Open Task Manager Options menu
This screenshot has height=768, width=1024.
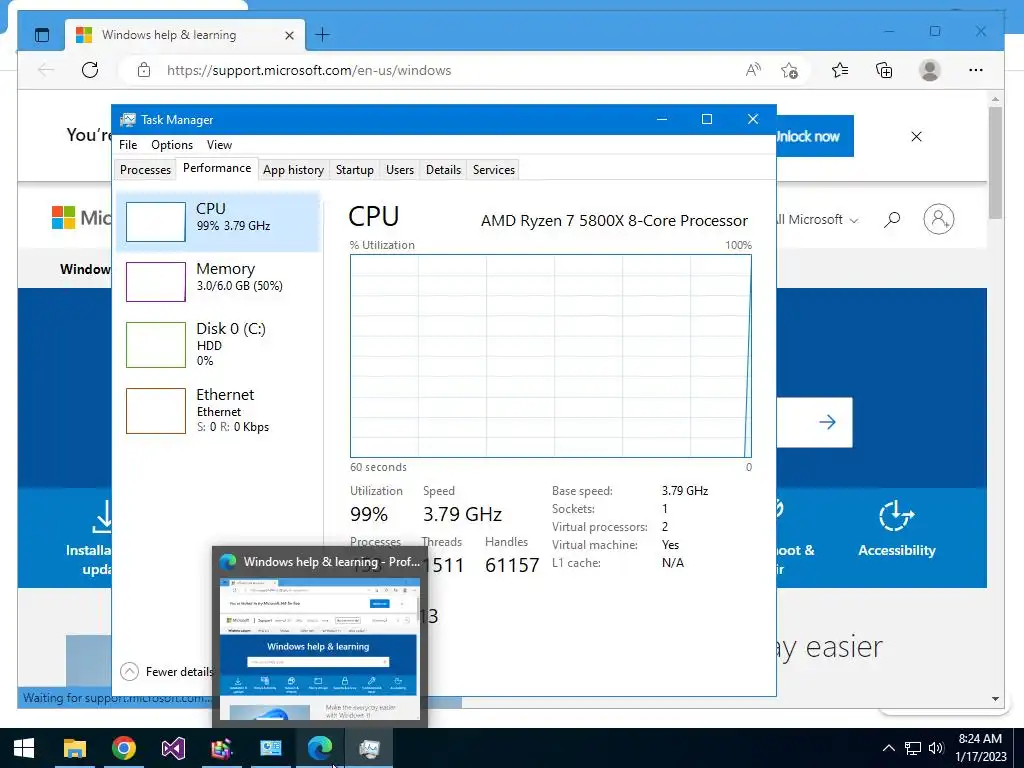tap(172, 145)
